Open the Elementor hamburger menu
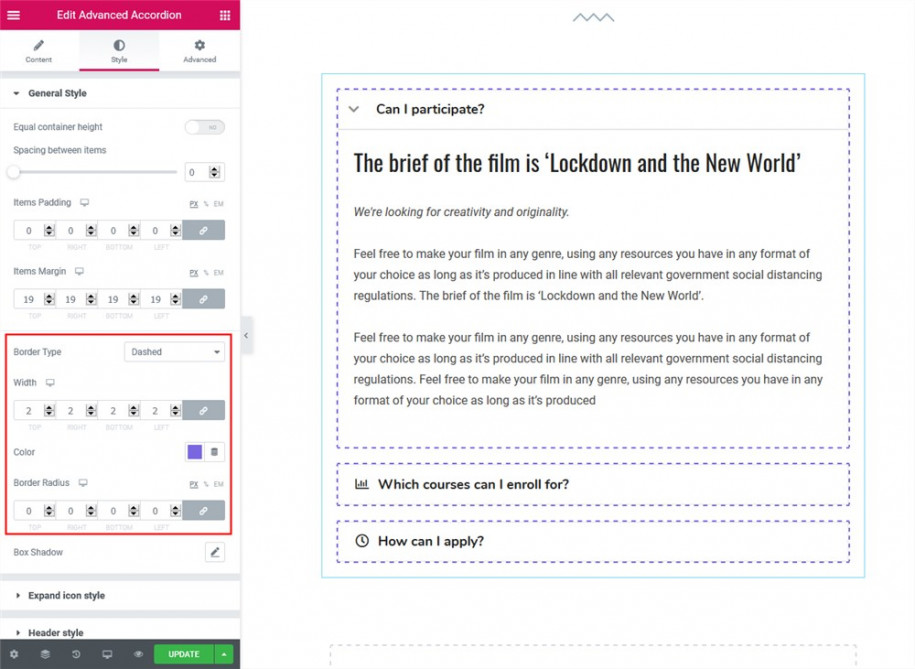The width and height of the screenshot is (915, 669). click(13, 15)
